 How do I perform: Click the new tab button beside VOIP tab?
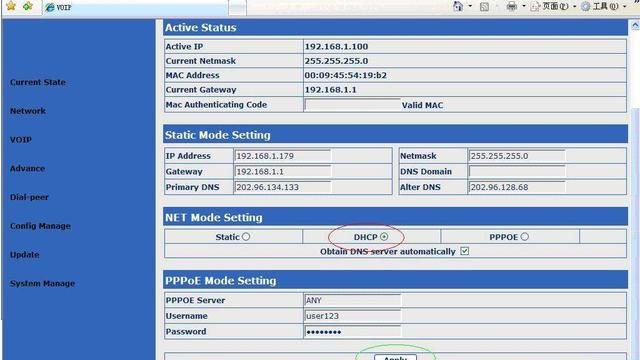237,7
